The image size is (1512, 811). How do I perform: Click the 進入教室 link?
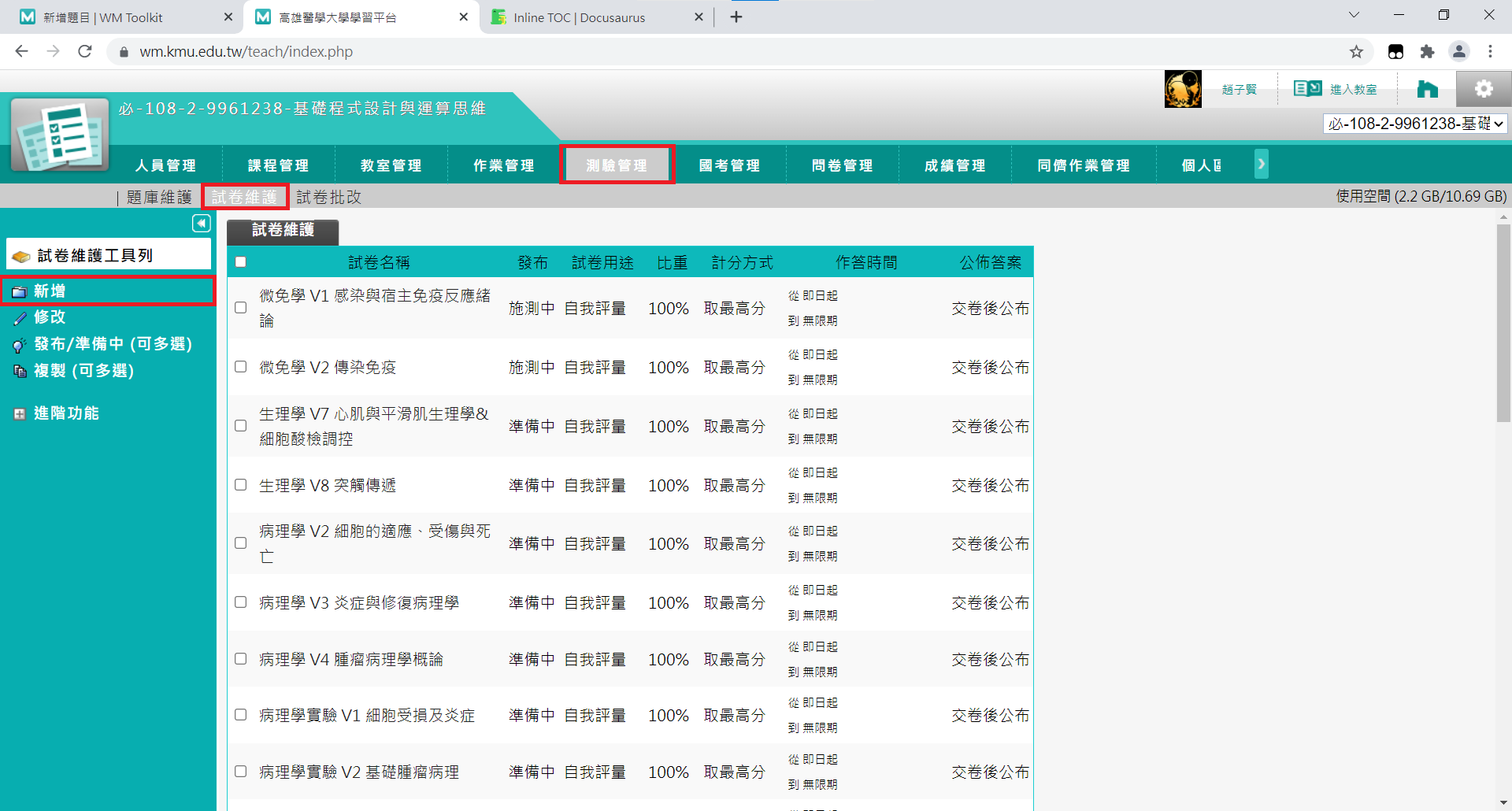(x=1354, y=89)
